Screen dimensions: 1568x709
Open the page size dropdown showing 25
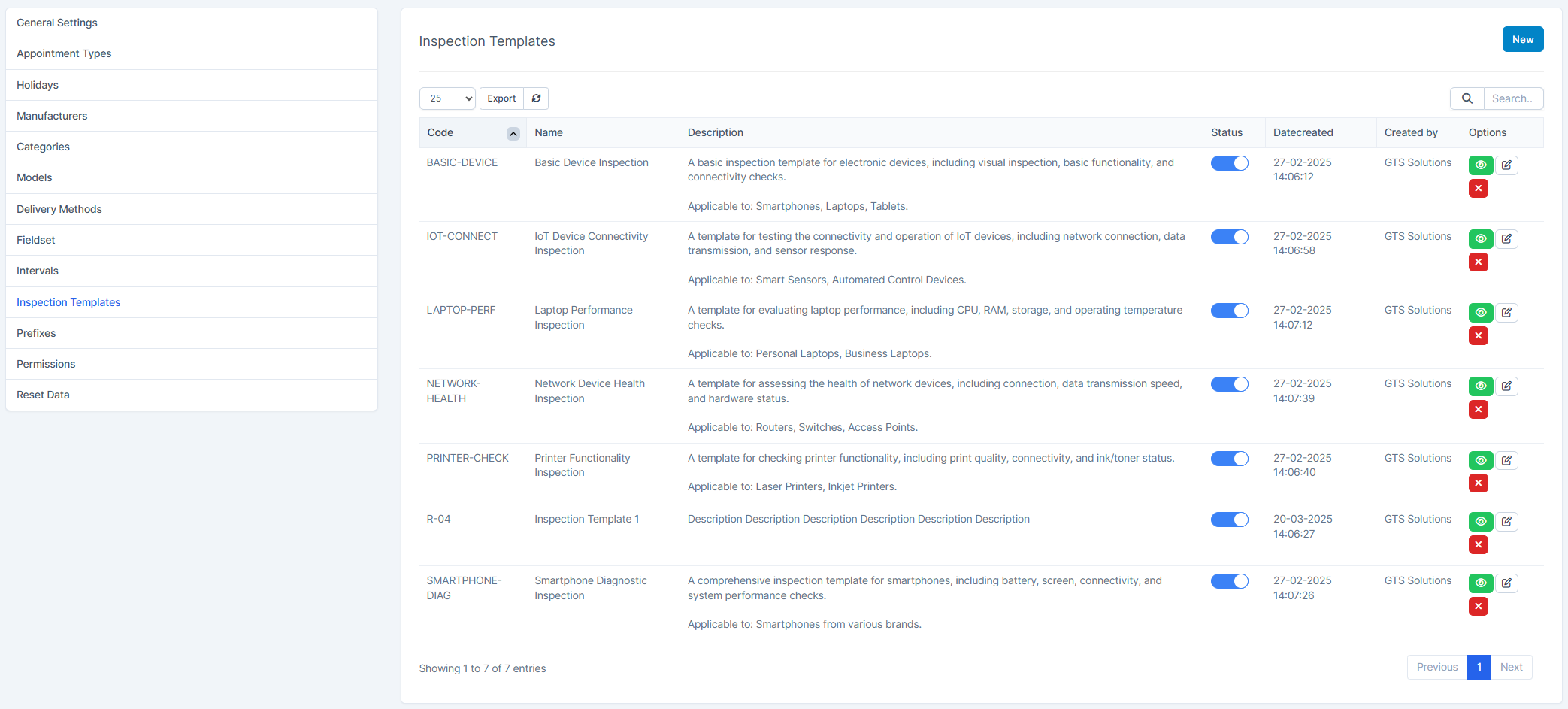447,98
